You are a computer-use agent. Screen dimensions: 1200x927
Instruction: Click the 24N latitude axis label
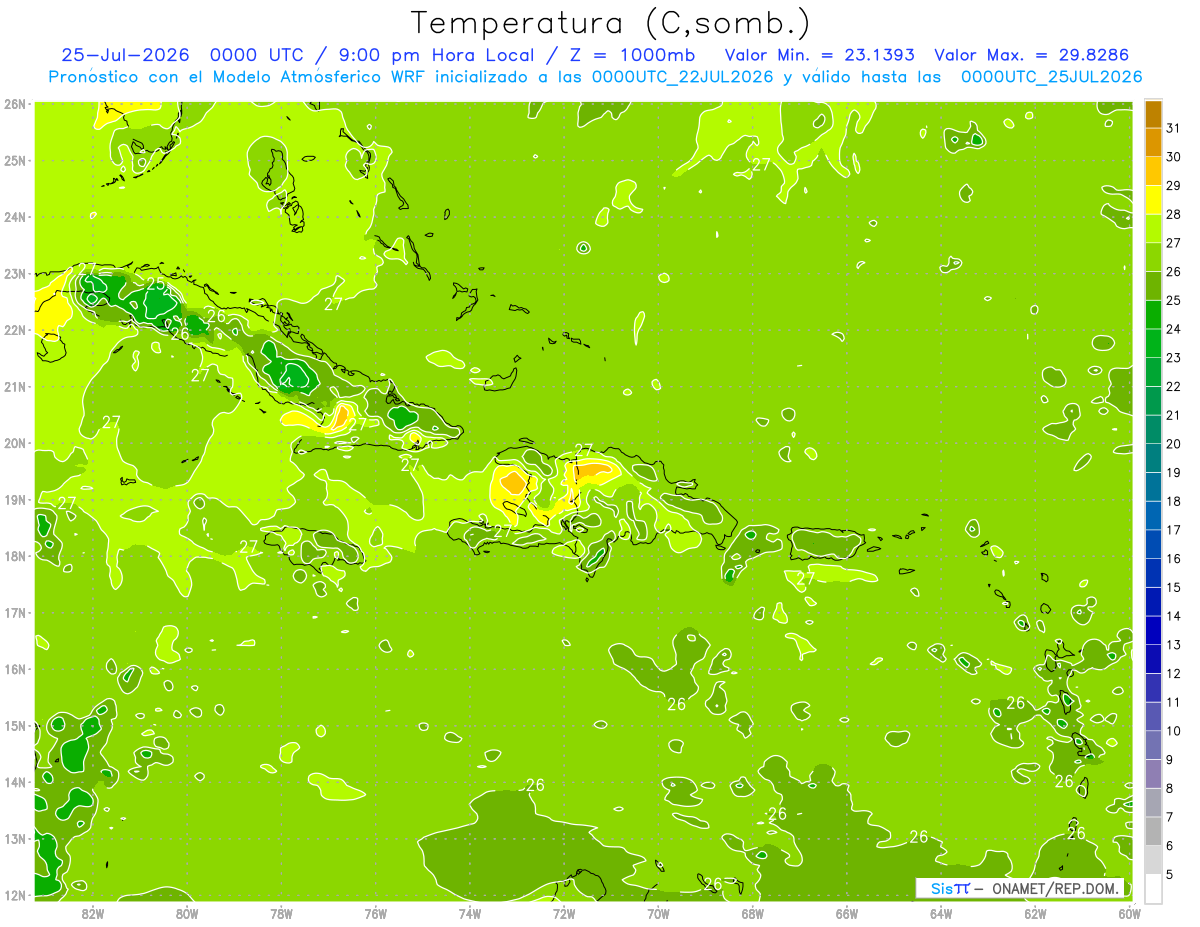pyautogui.click(x=15, y=217)
